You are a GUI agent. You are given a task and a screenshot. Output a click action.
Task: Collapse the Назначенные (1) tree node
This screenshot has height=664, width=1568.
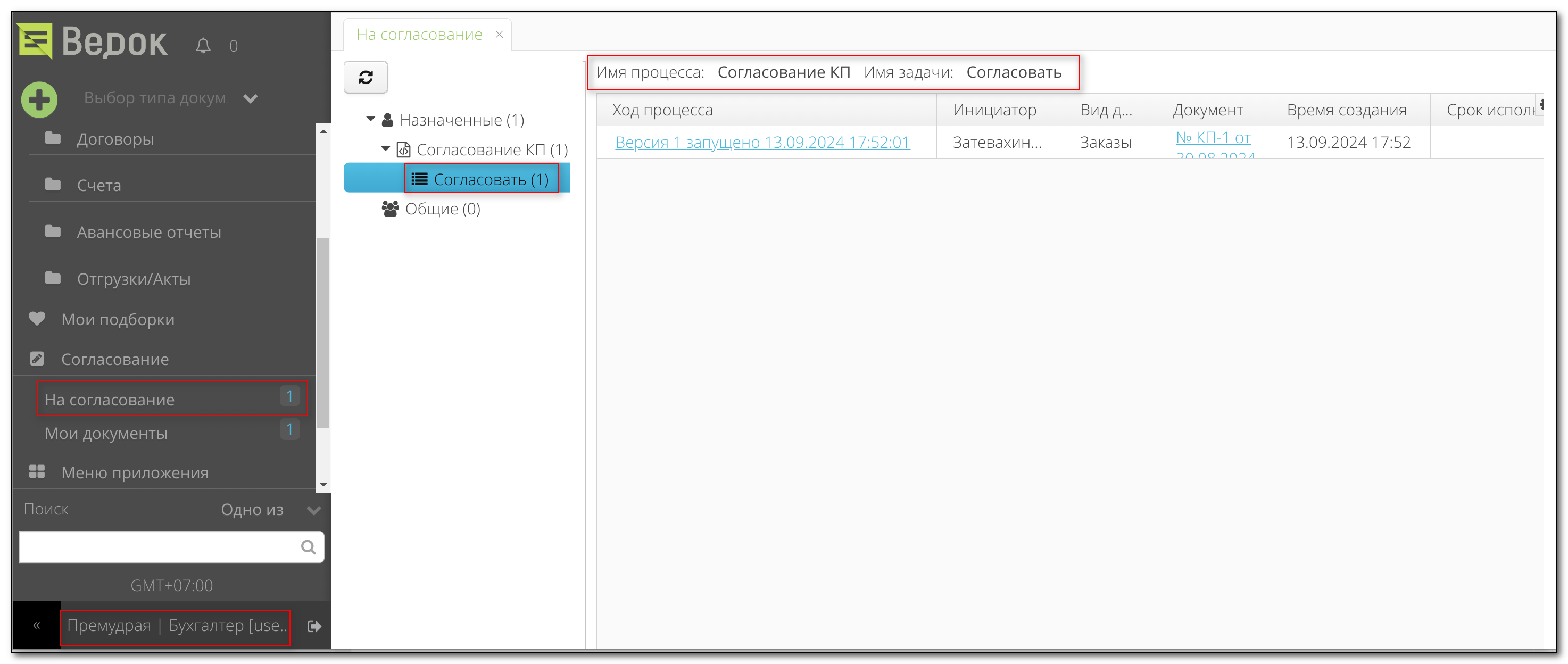pos(370,119)
